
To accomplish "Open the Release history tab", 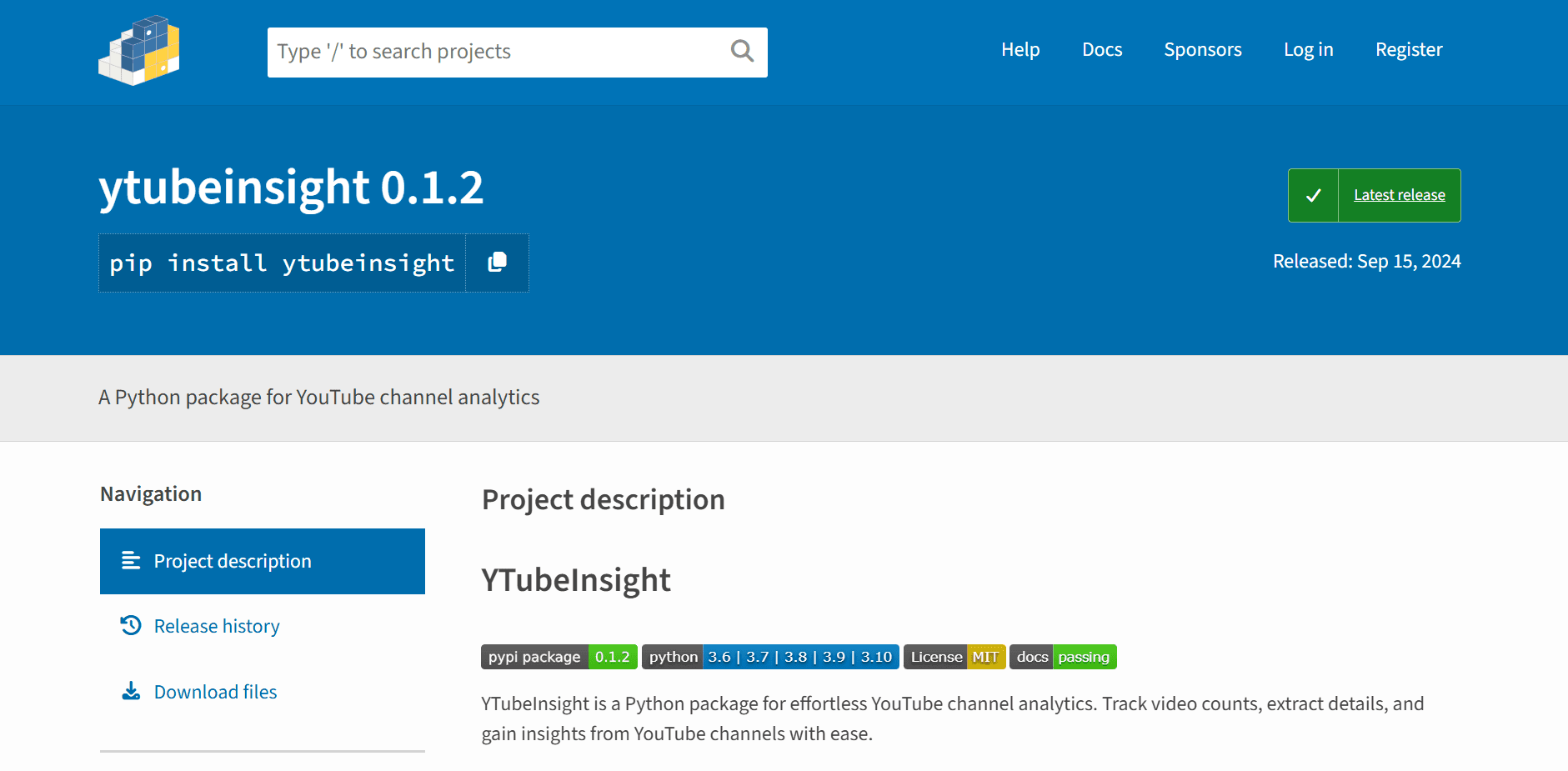I will (x=263, y=626).
